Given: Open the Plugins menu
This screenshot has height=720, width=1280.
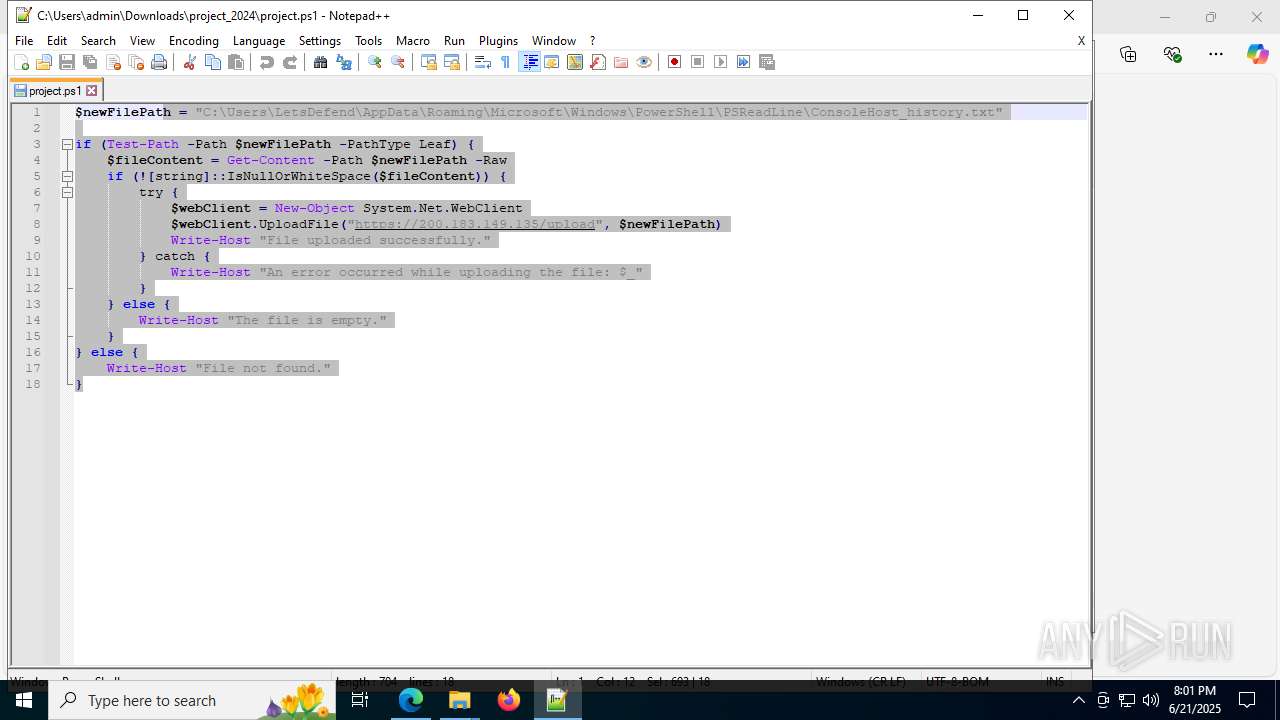Looking at the screenshot, I should pyautogui.click(x=498, y=41).
